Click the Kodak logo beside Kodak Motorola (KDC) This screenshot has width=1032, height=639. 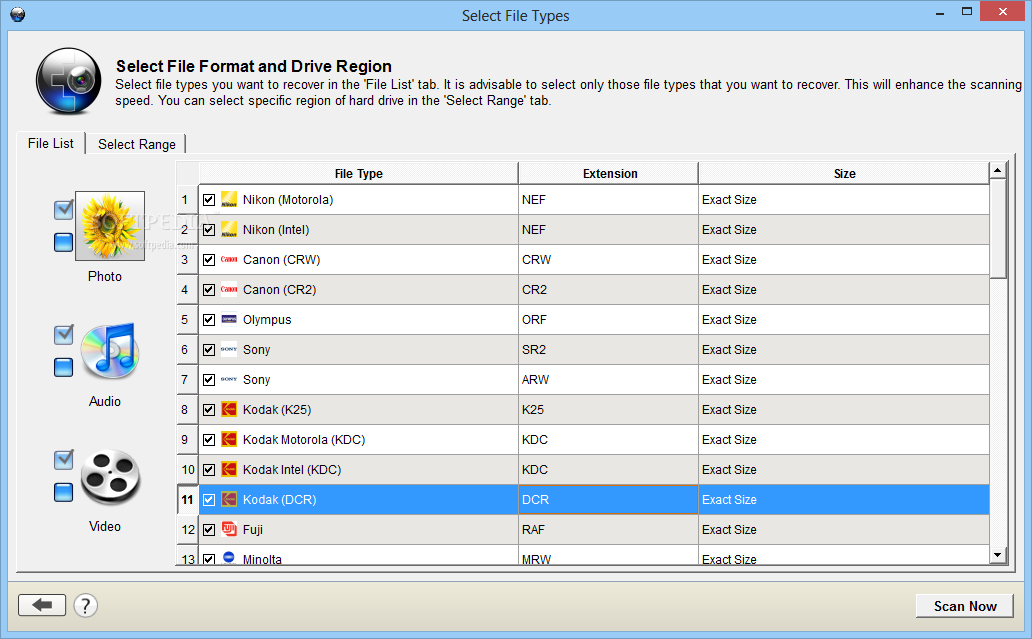pyautogui.click(x=228, y=440)
